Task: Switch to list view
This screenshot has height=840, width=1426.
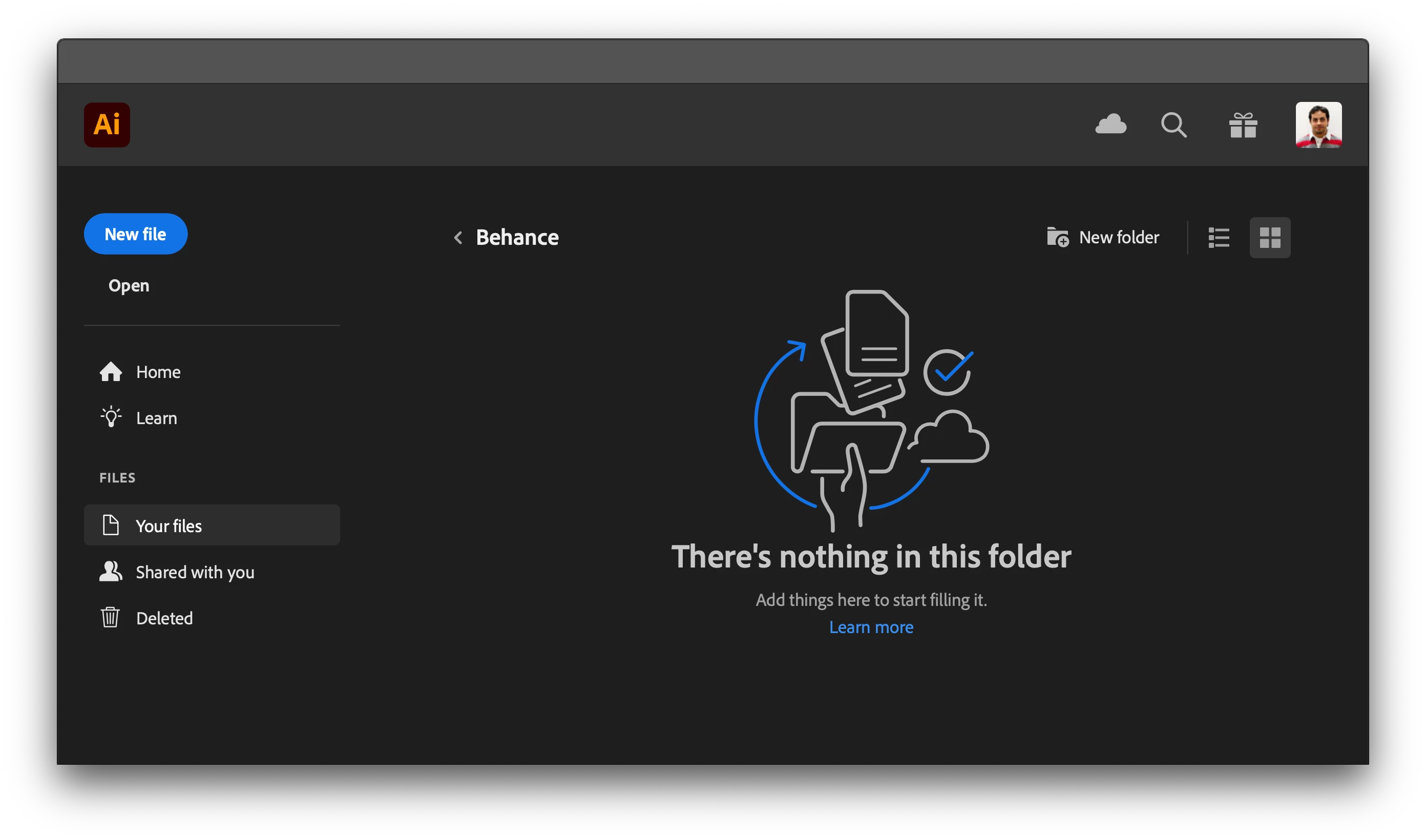Action: pos(1219,238)
